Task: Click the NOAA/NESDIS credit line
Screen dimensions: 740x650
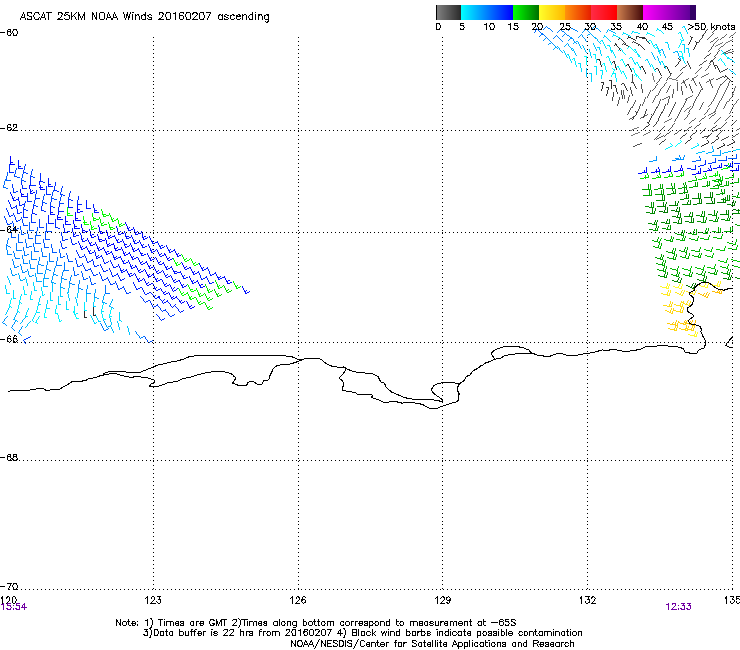Action: [432, 644]
